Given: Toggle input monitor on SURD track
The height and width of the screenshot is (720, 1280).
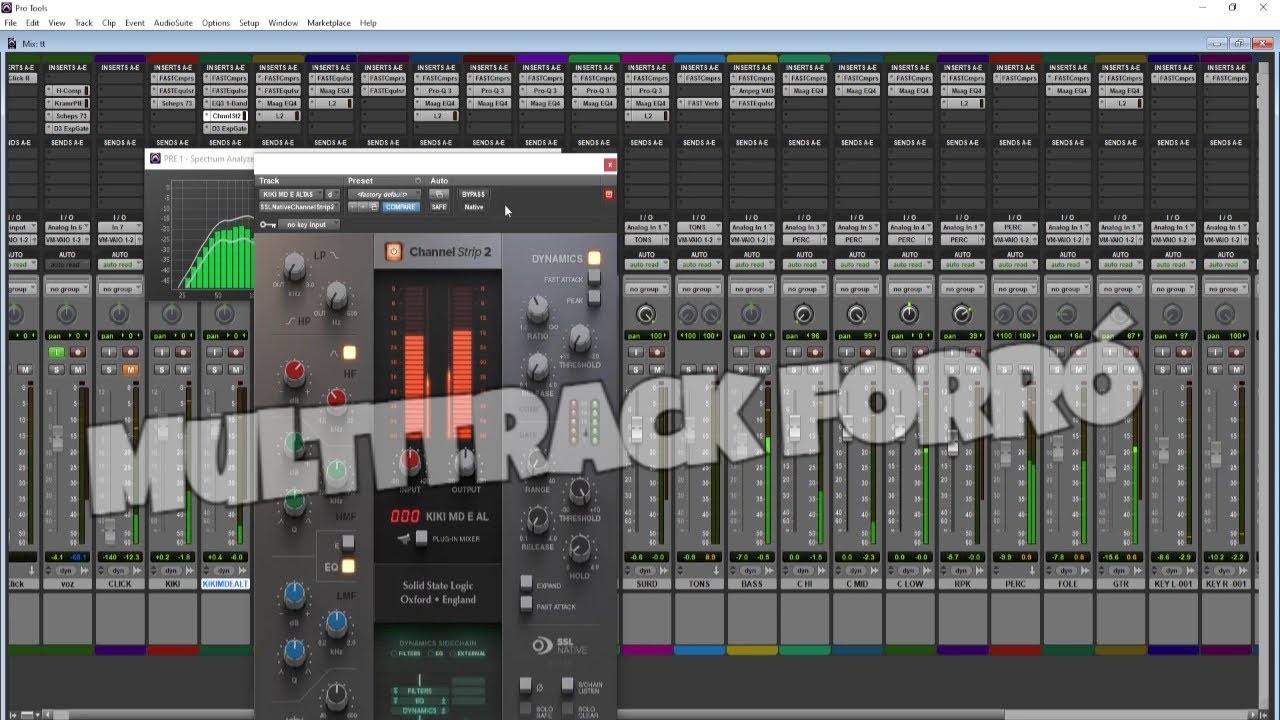Looking at the screenshot, I should click(637, 352).
